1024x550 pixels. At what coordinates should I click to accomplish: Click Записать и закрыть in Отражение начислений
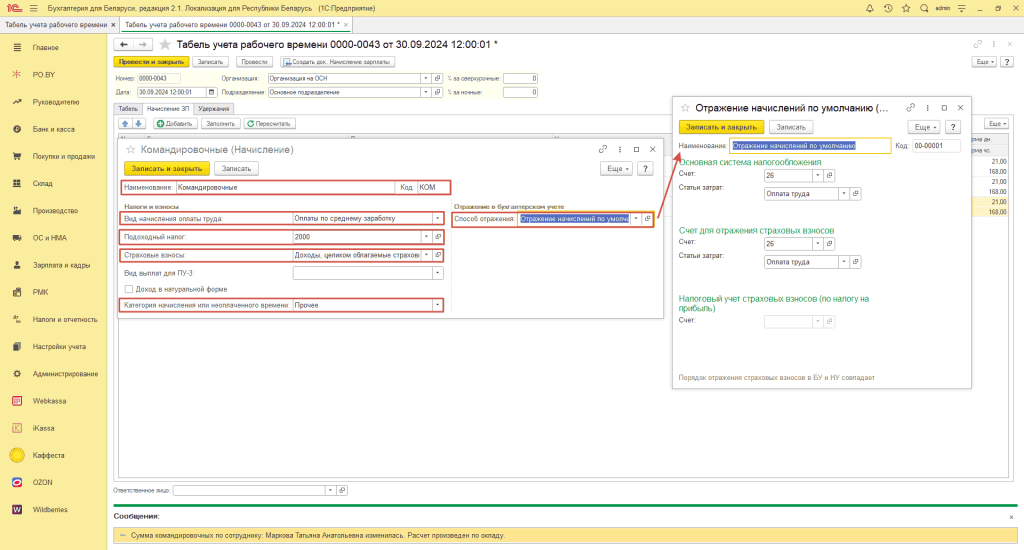click(721, 127)
